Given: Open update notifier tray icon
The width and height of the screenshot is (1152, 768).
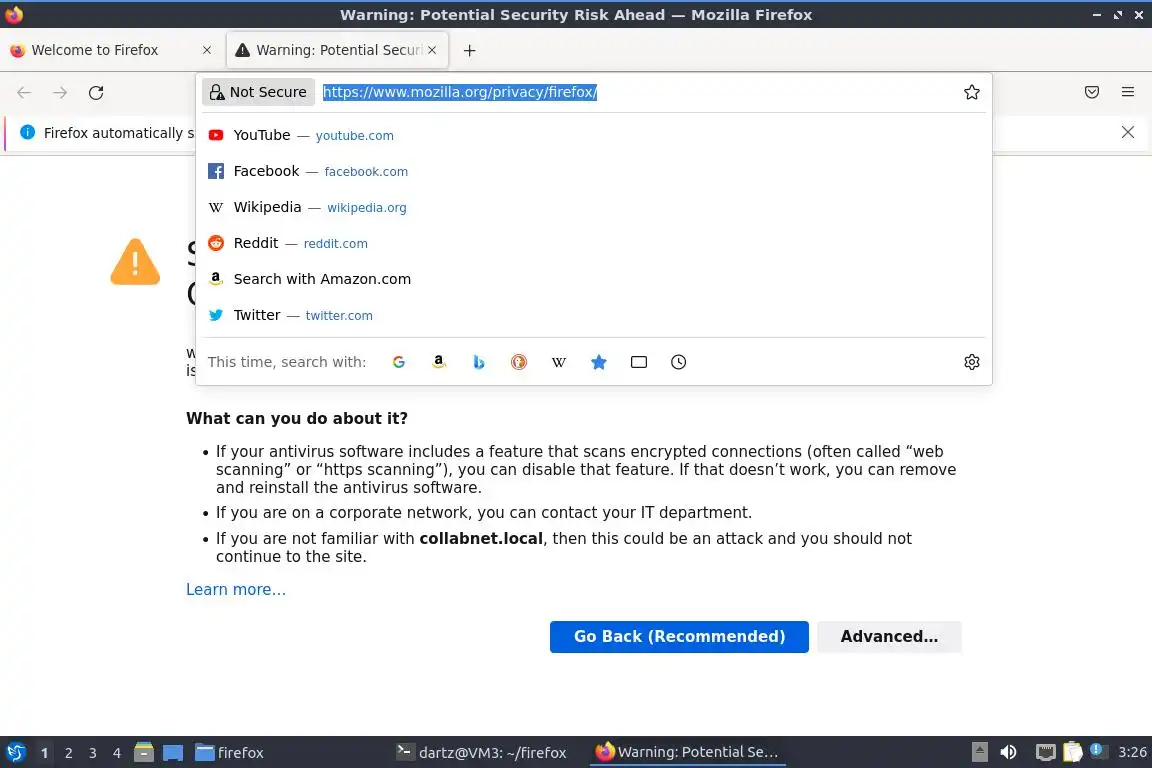Looking at the screenshot, I should click(1097, 750).
